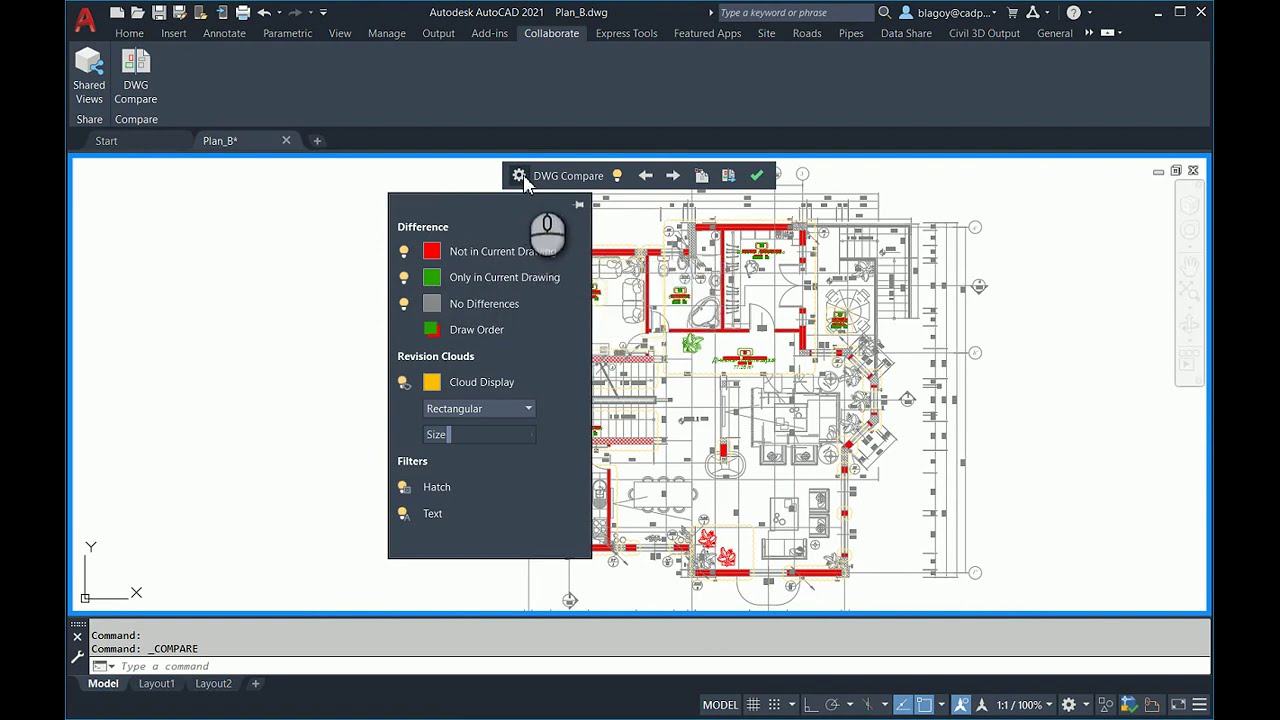Image resolution: width=1280 pixels, height=720 pixels.
Task: Toggle Not in Current Drawing visibility bulb
Action: coord(404,252)
